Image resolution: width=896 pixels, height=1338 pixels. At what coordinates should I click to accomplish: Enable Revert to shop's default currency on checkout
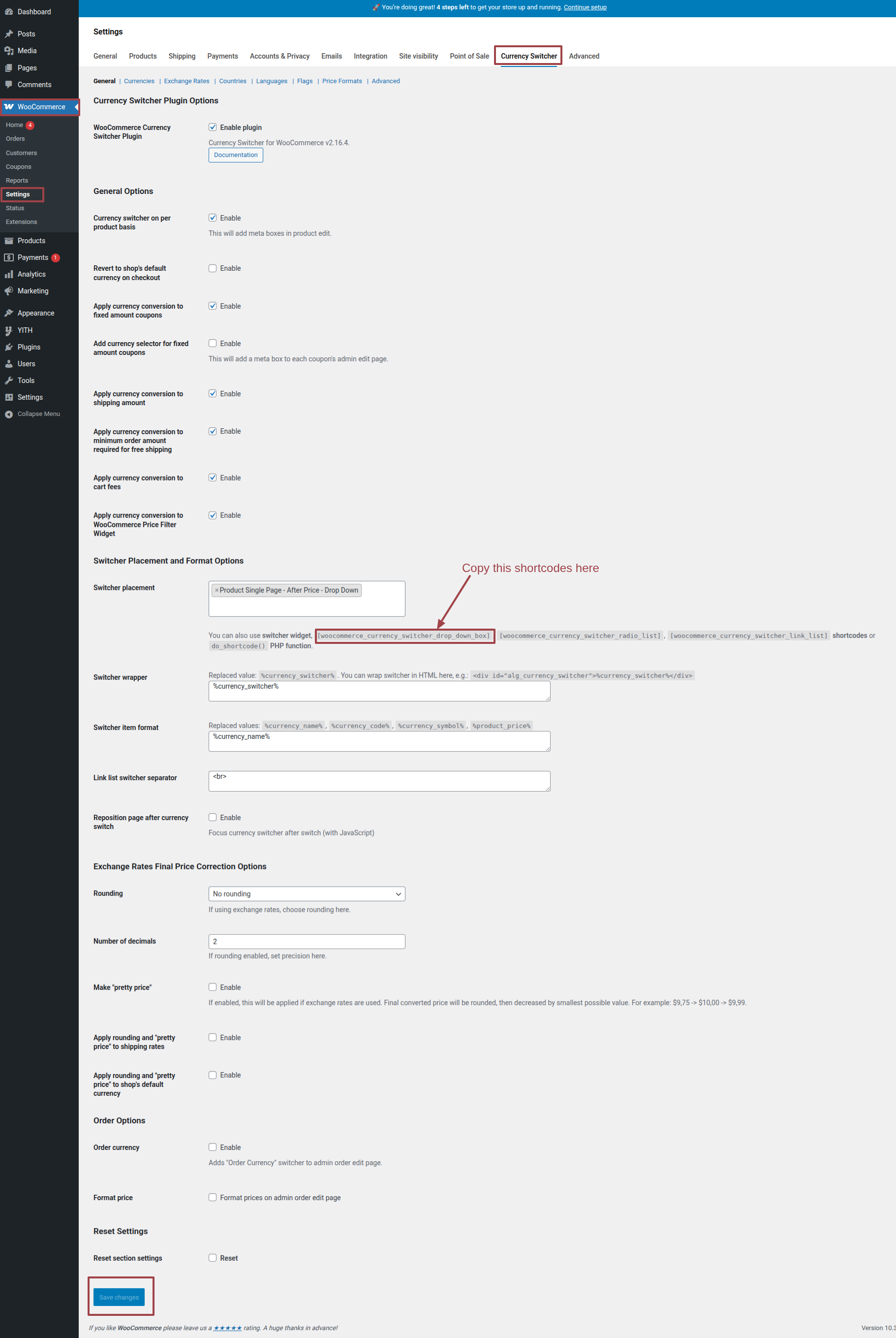coord(213,268)
